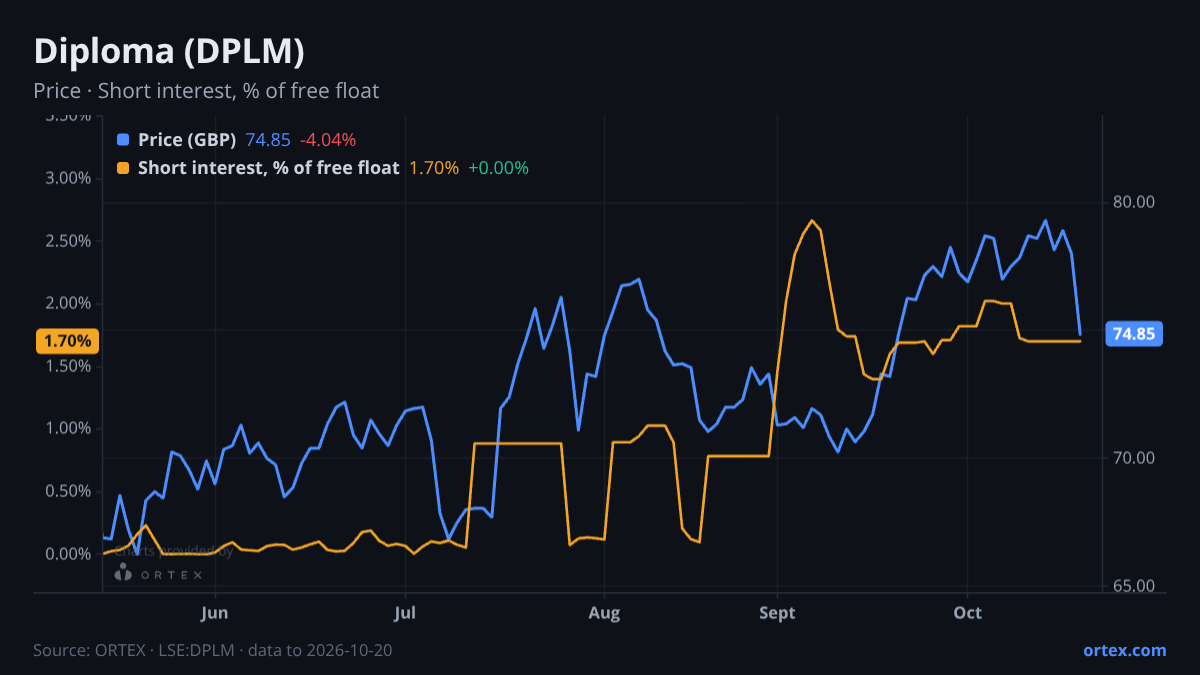The width and height of the screenshot is (1200, 675).
Task: Click the Jul x-axis label
Action: pyautogui.click(x=405, y=613)
